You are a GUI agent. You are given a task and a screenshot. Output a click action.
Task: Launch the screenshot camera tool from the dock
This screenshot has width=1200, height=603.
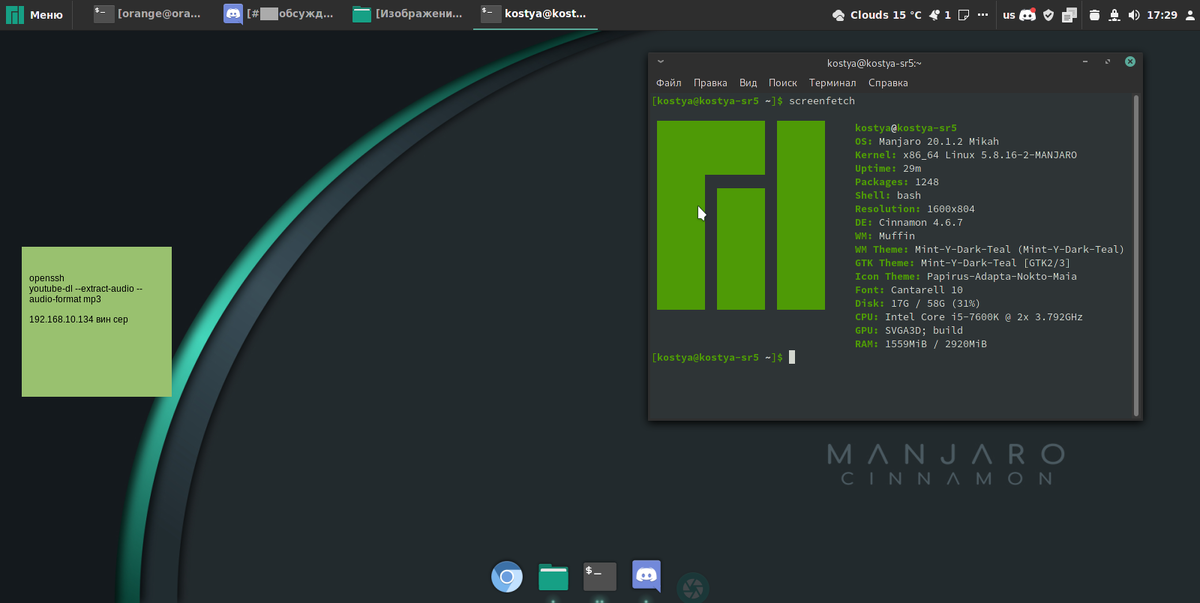[x=691, y=587]
